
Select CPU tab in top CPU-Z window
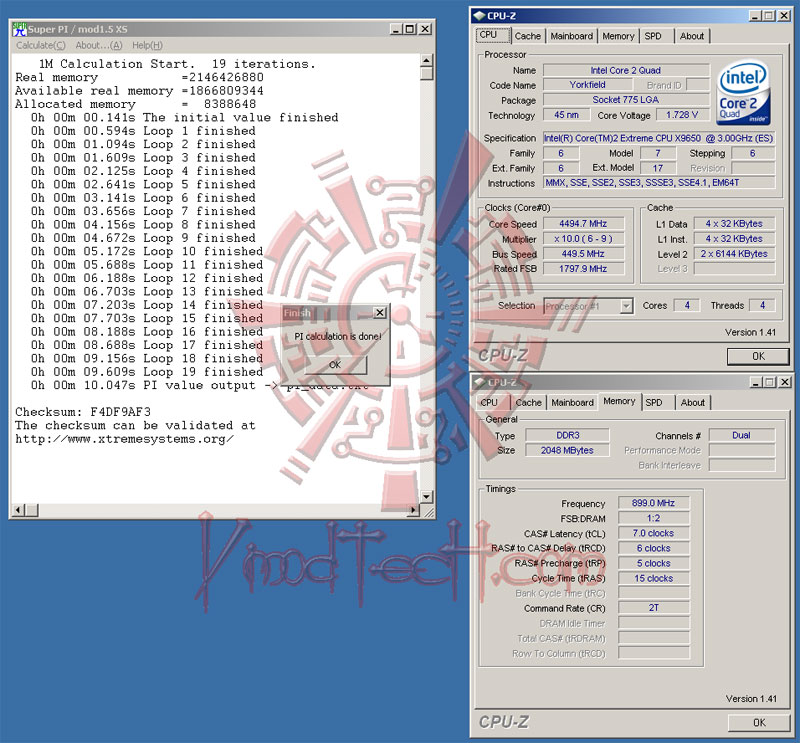[x=493, y=35]
